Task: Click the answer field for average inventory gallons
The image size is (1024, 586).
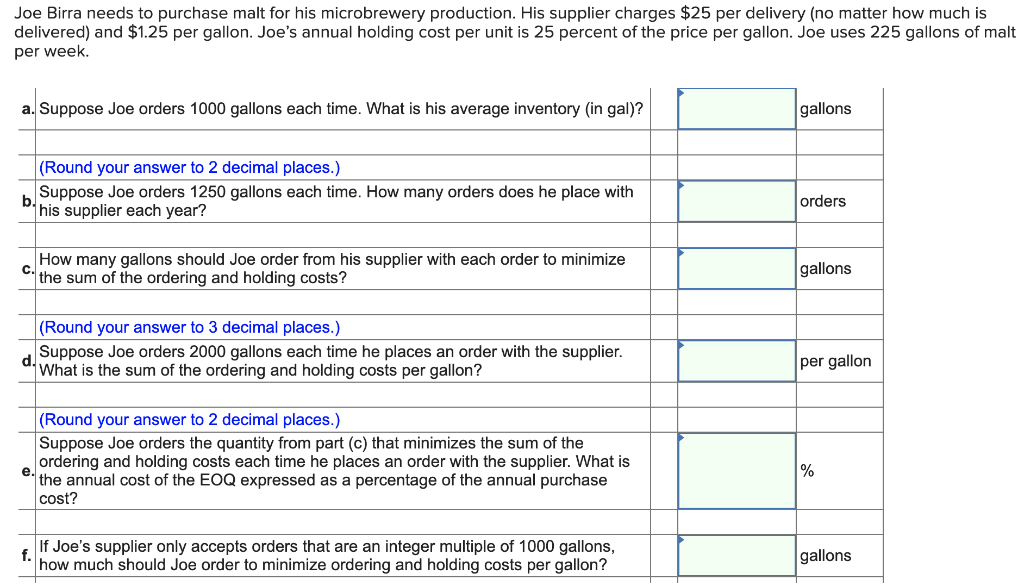Action: click(737, 108)
